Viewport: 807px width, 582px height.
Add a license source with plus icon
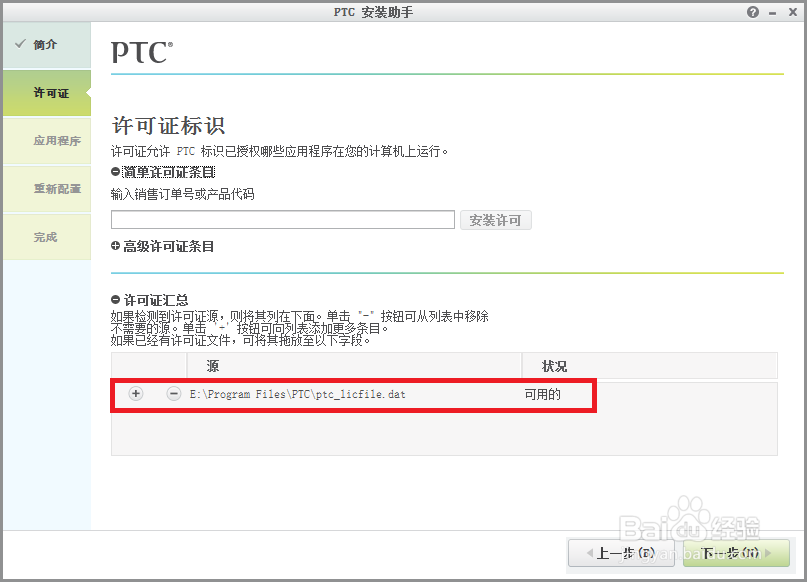tap(135, 394)
